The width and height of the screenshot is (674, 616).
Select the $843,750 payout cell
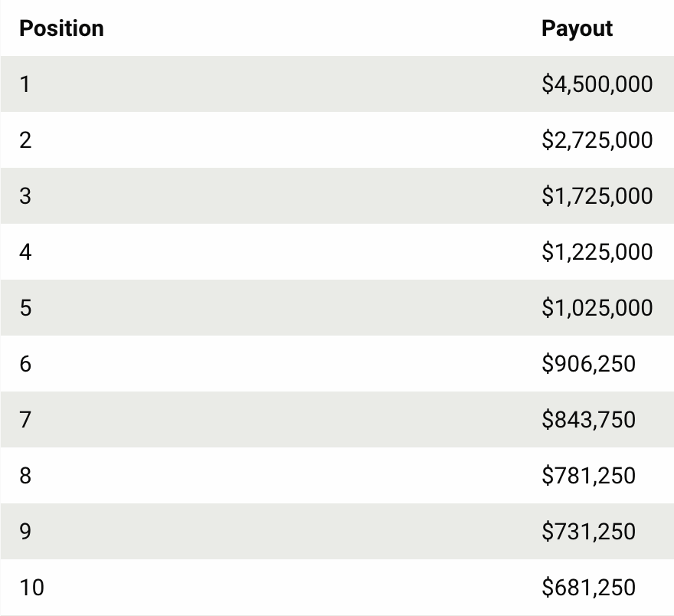pos(588,420)
